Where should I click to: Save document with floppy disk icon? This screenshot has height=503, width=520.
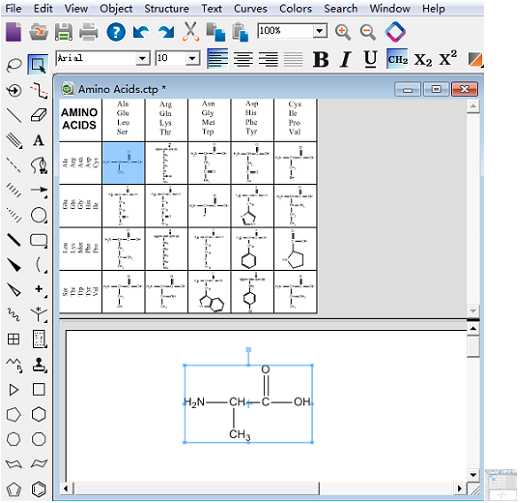pyautogui.click(x=63, y=32)
